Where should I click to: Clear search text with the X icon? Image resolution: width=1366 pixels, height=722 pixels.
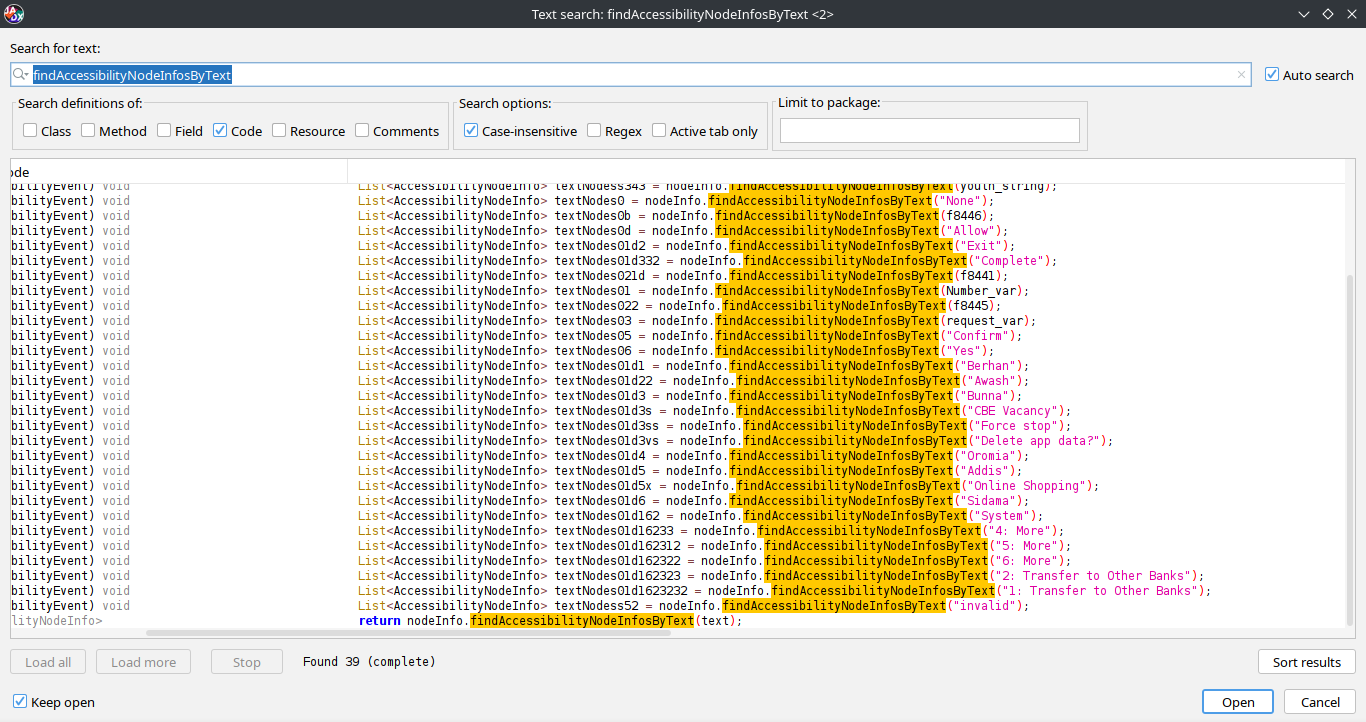1241,75
